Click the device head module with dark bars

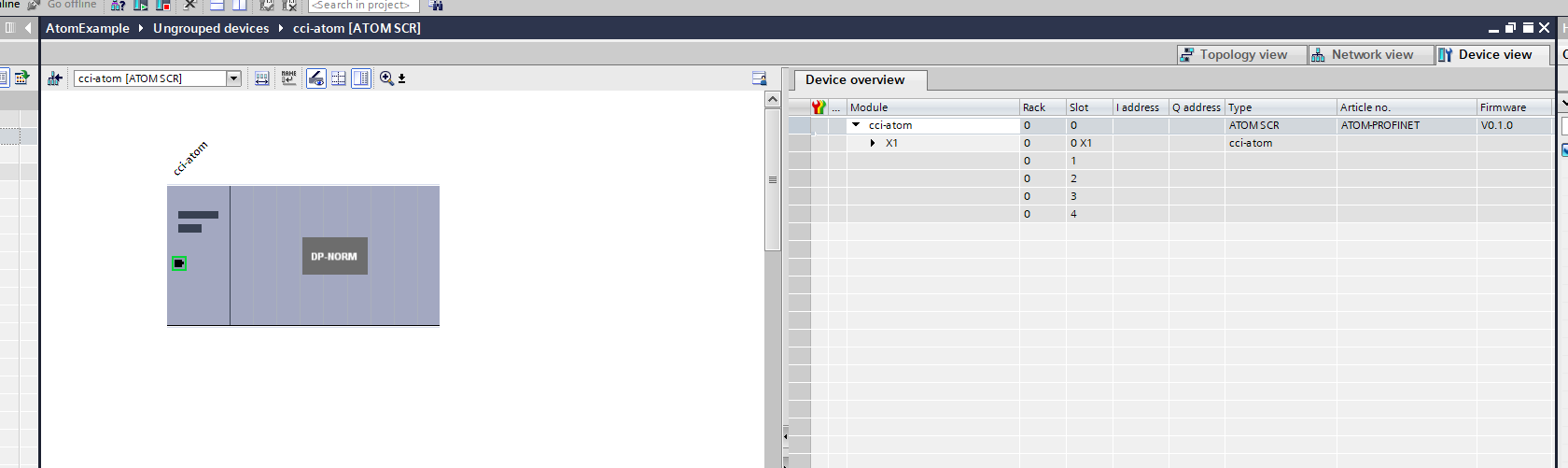(x=198, y=255)
